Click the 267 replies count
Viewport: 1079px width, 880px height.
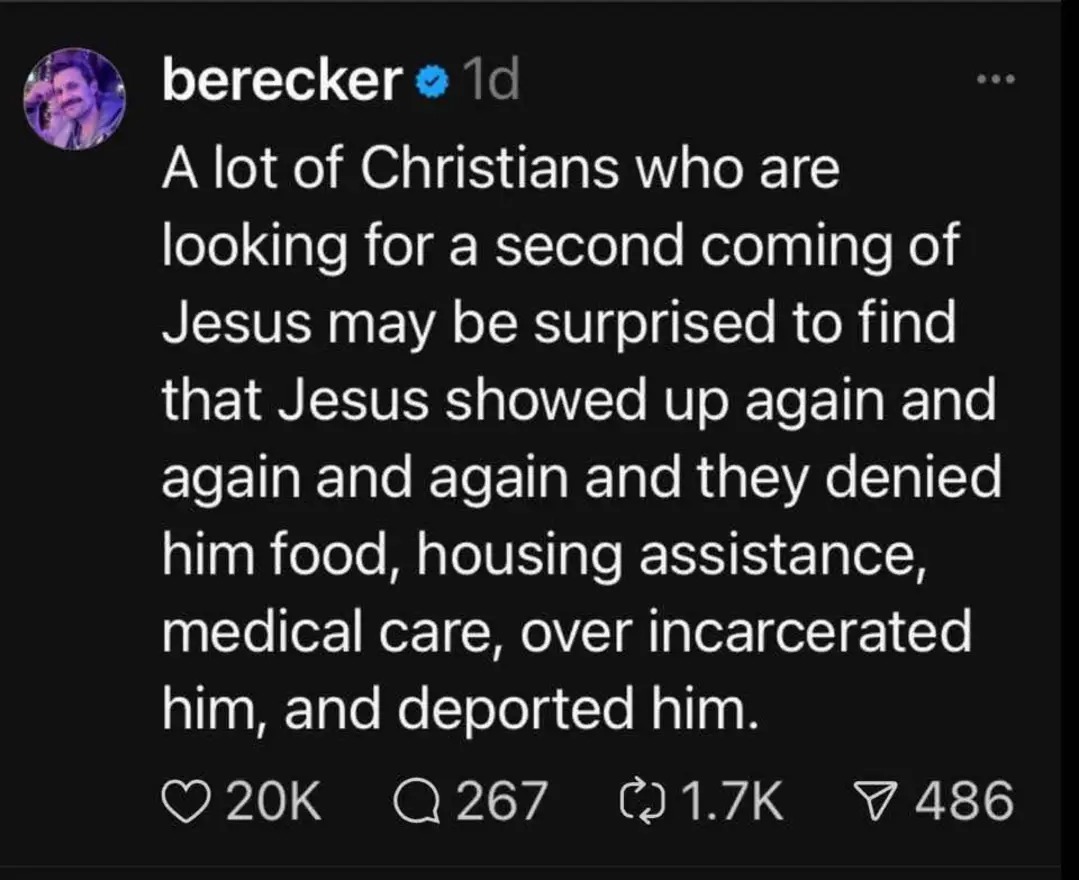point(501,800)
